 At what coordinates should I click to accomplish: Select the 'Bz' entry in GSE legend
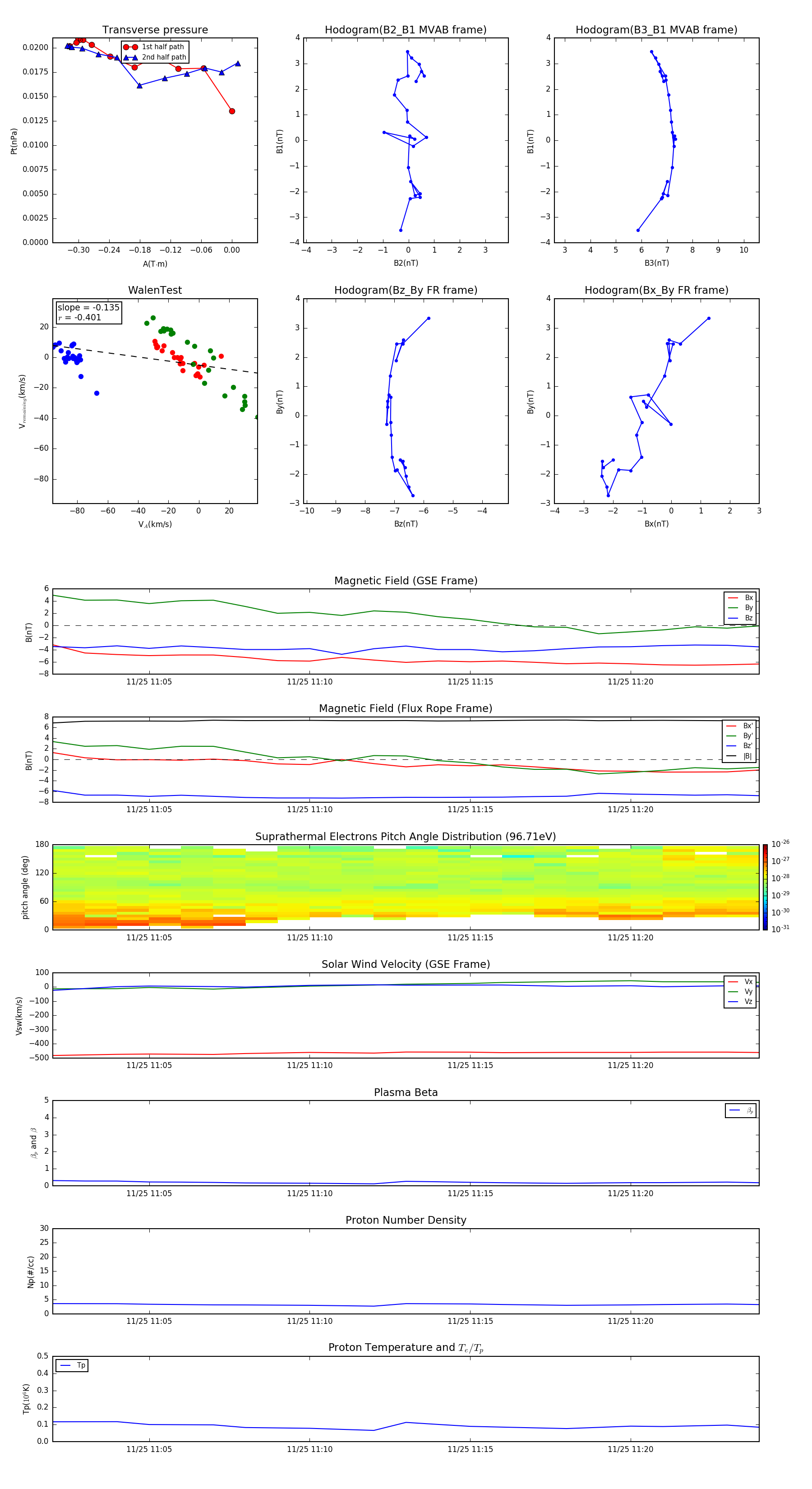pyautogui.click(x=740, y=618)
